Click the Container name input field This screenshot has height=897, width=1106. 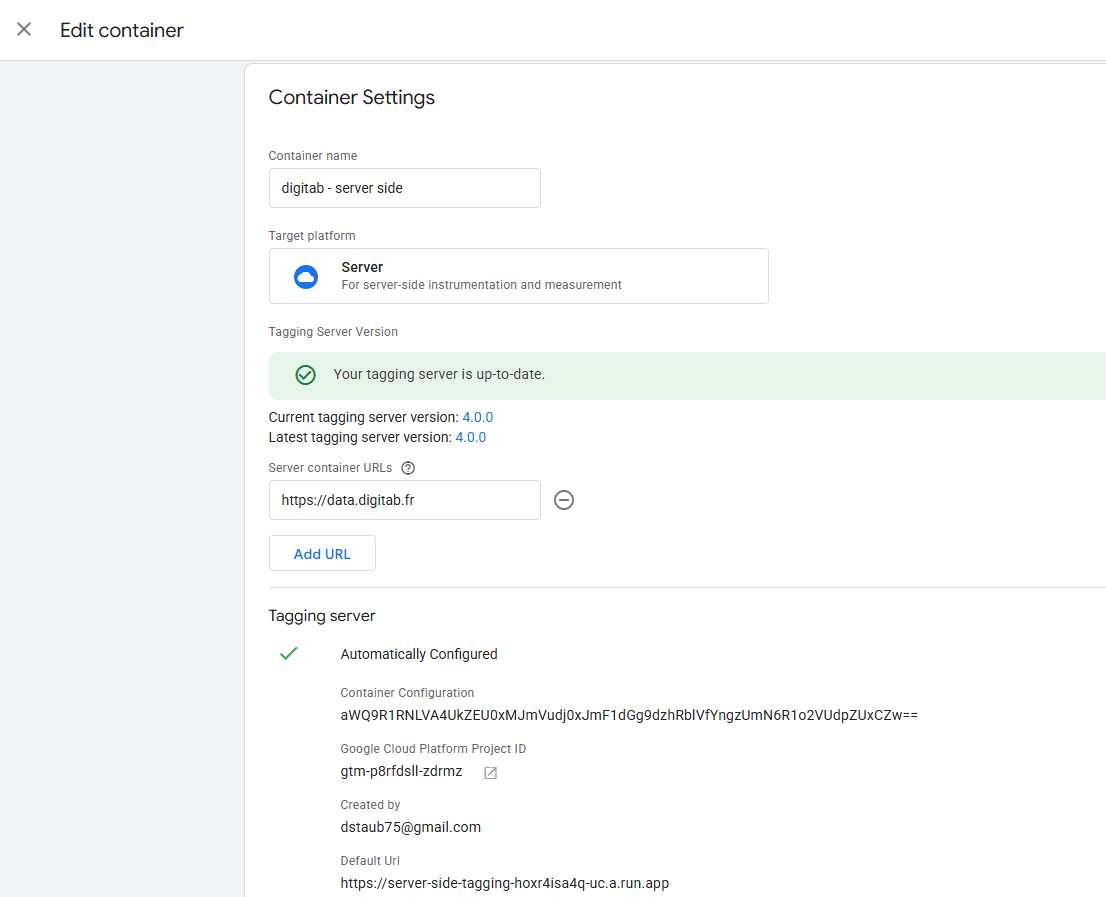[x=404, y=188]
